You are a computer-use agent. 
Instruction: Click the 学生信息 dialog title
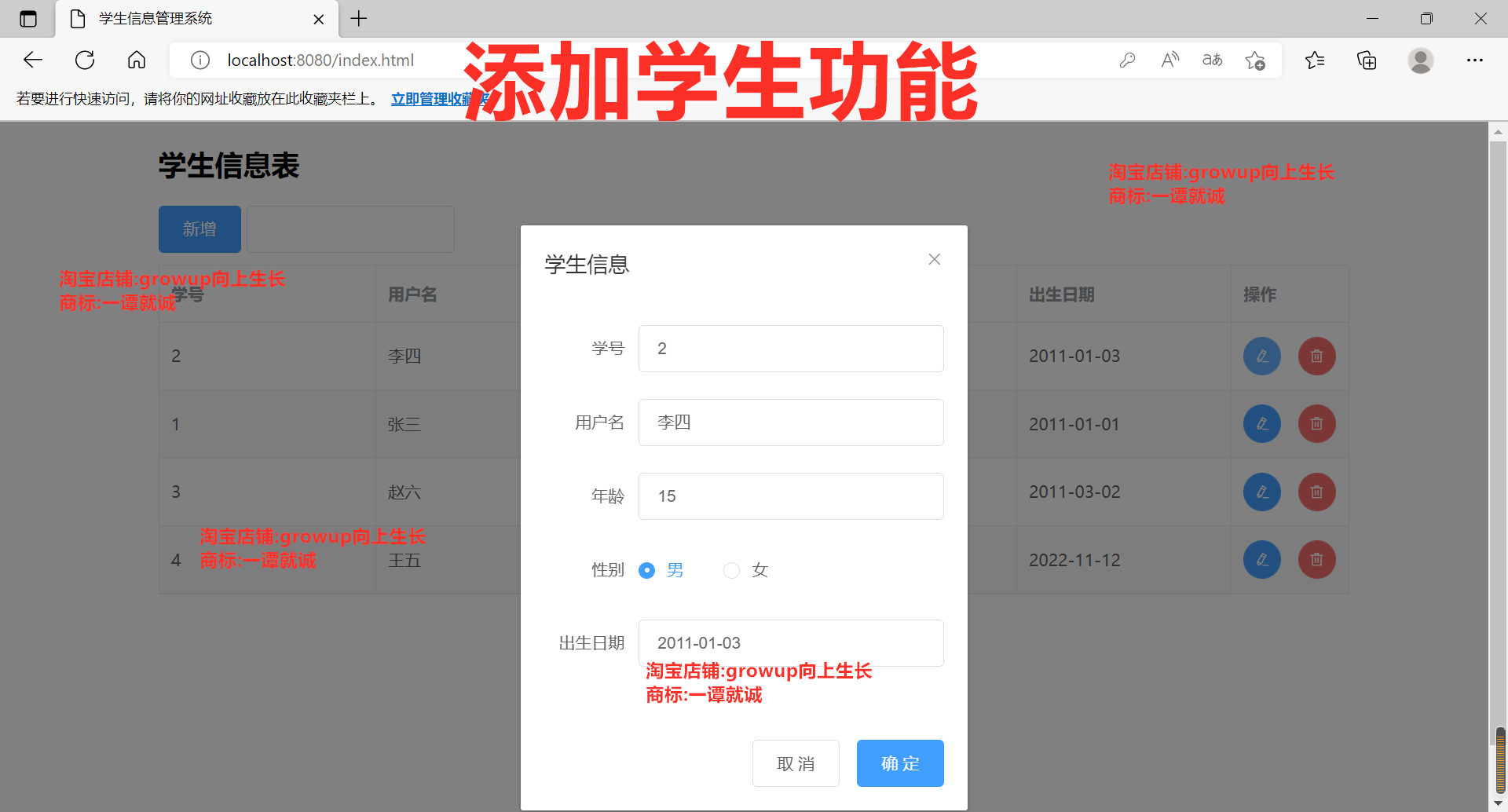pyautogui.click(x=587, y=265)
